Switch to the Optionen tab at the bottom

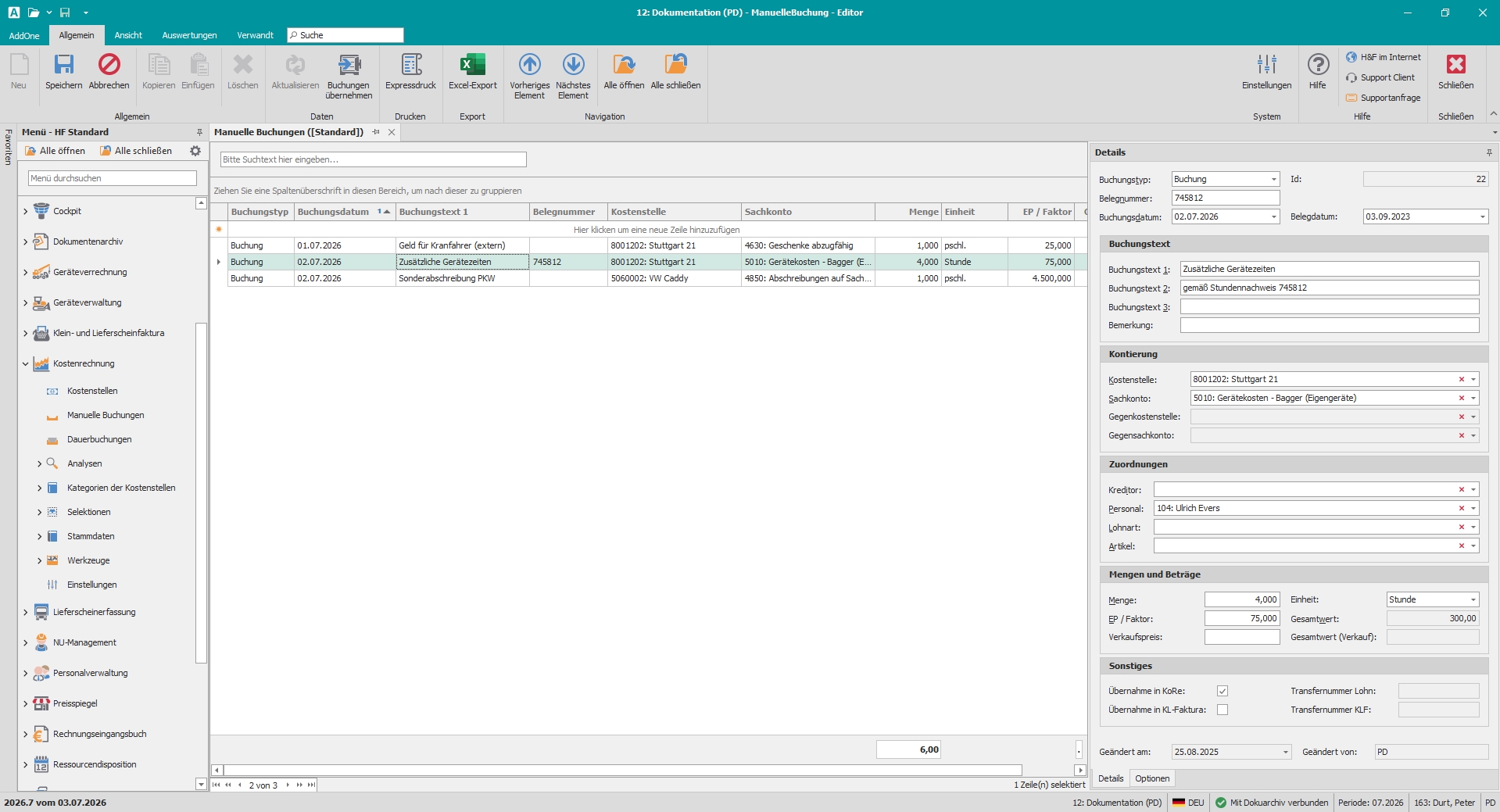coord(1152,778)
